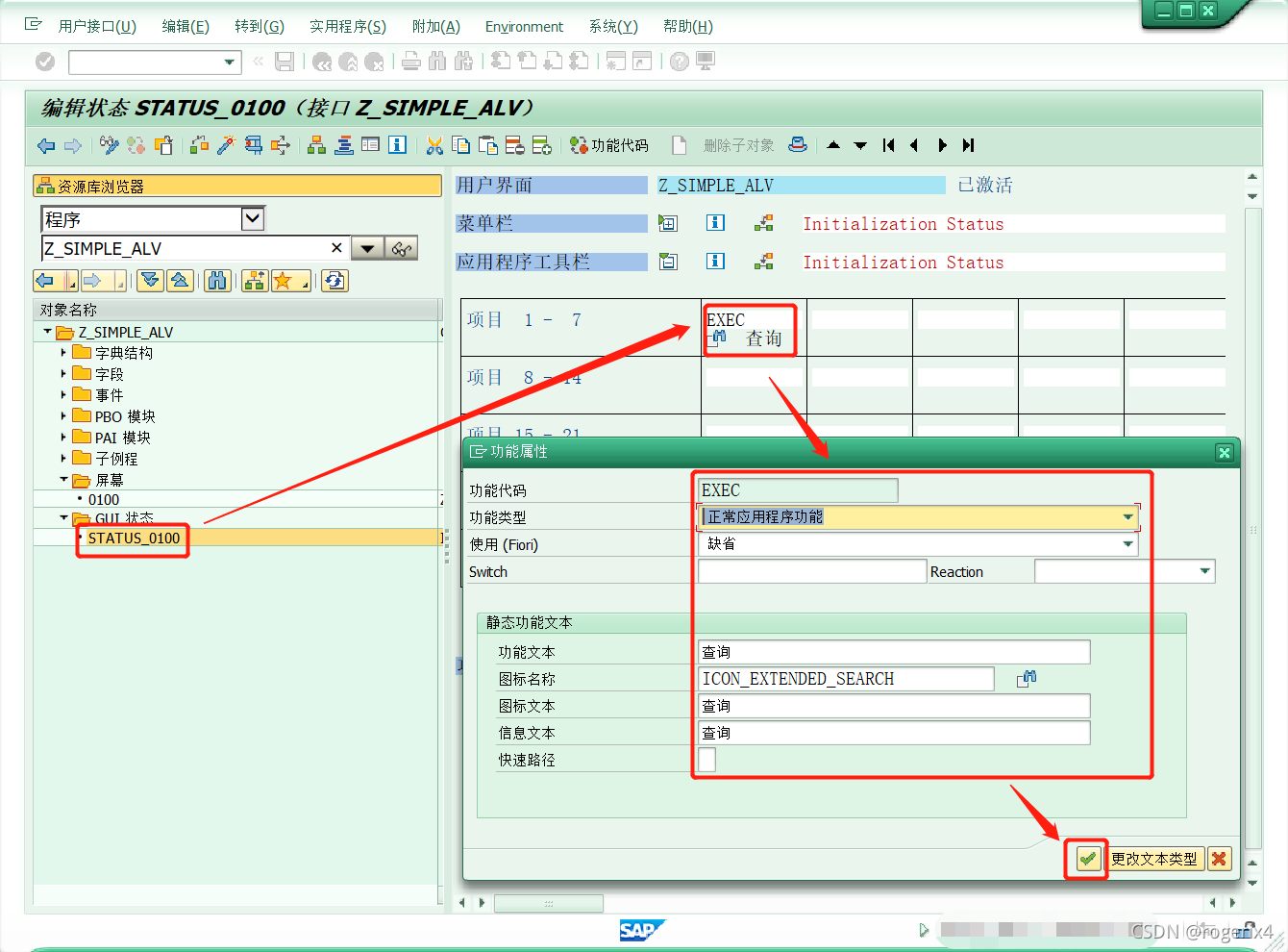Click the favorites star icon in browser
The width and height of the screenshot is (1288, 952).
pos(290,281)
